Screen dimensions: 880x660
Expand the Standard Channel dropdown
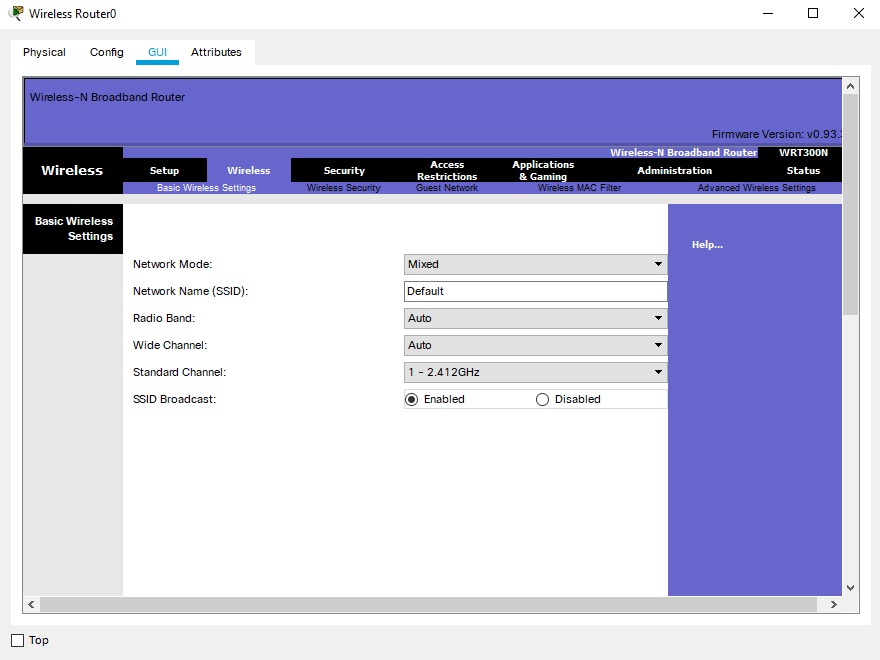(535, 372)
